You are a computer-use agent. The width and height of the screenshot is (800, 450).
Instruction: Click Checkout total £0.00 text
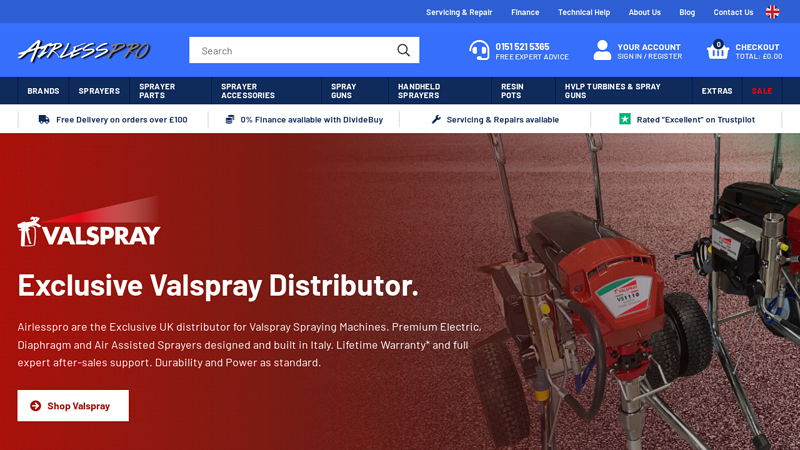pos(759,57)
